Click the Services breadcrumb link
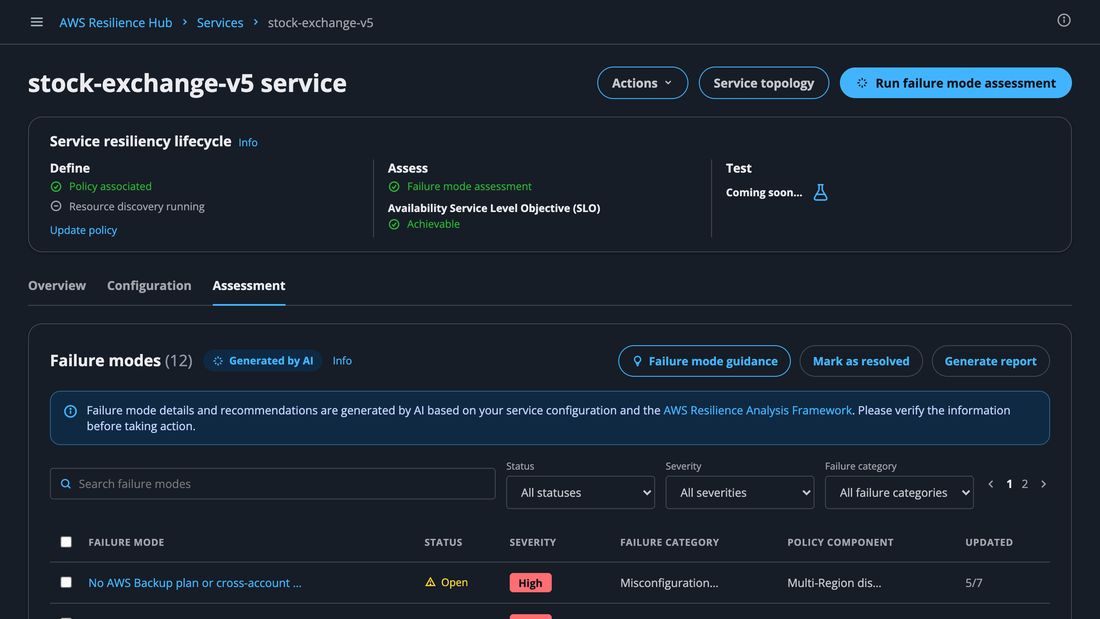 pyautogui.click(x=220, y=22)
